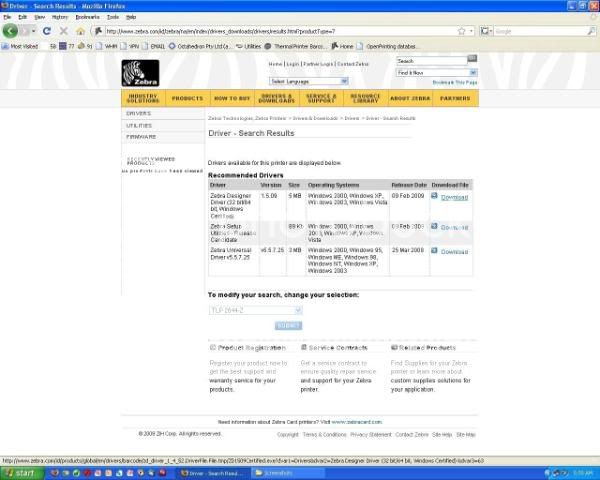600x480 pixels.
Task: Click the search magnifier icon in Firefox search box
Action: click(x=591, y=31)
